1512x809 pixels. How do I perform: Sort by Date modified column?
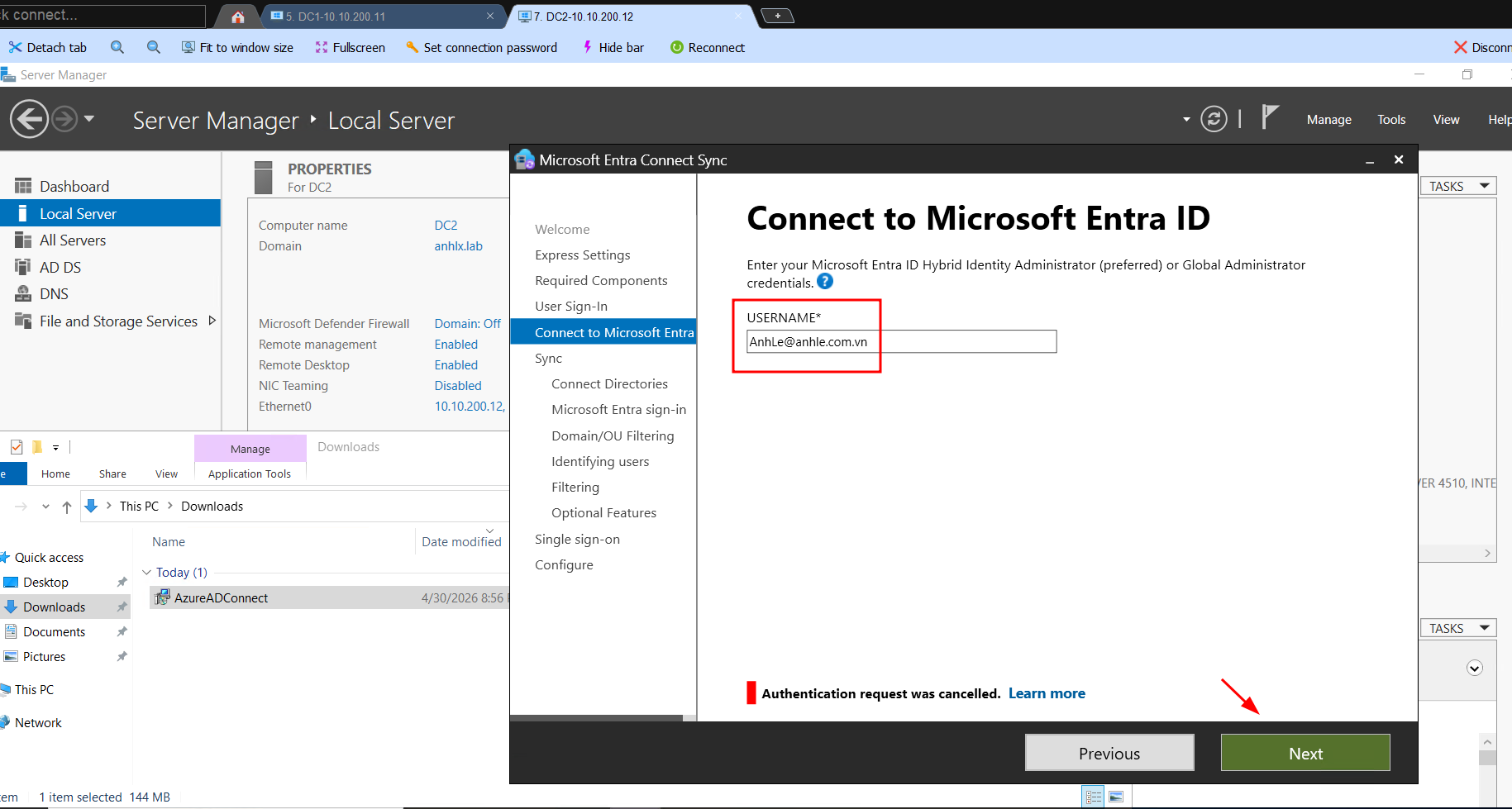(x=461, y=542)
